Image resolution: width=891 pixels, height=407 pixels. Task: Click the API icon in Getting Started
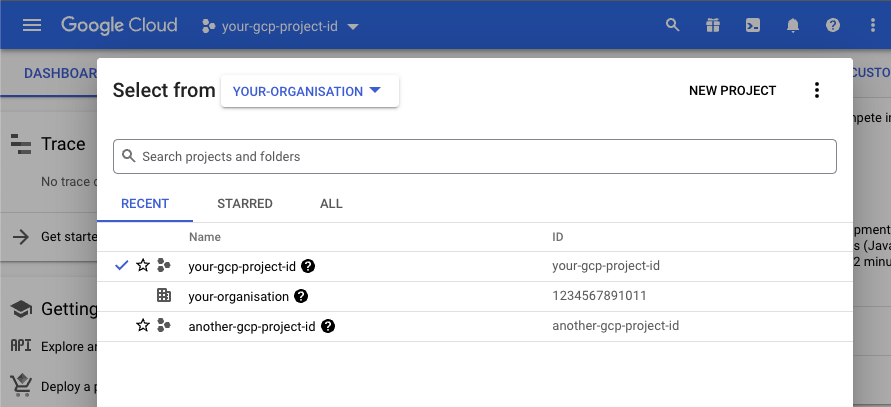pyautogui.click(x=21, y=346)
